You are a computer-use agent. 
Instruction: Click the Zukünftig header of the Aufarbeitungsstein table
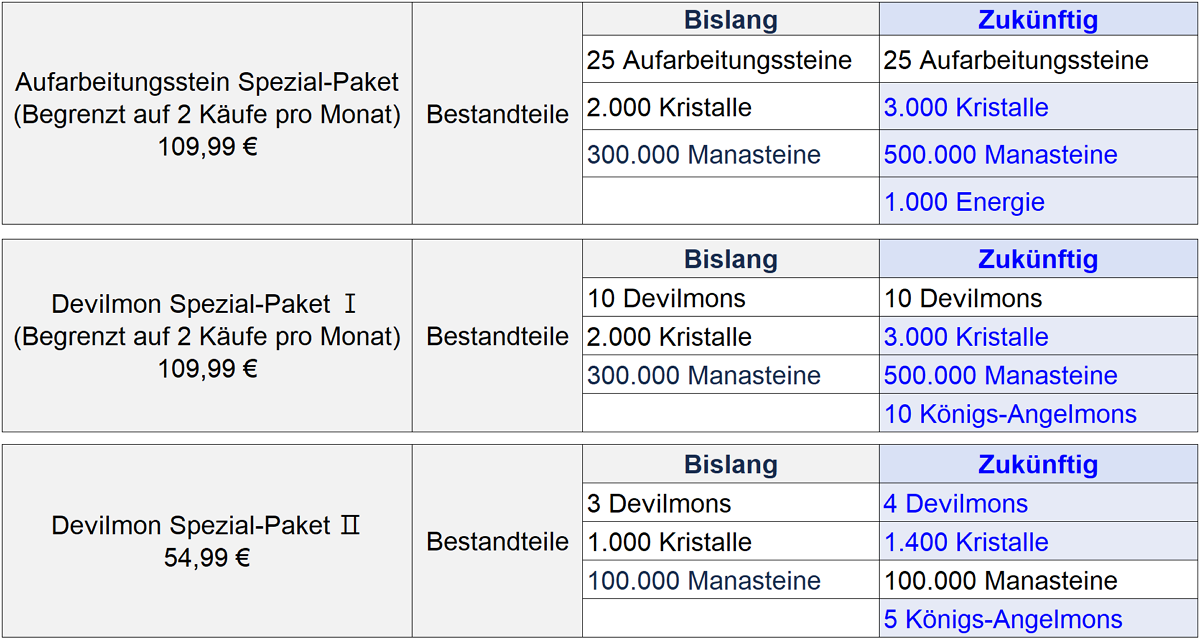[1038, 19]
